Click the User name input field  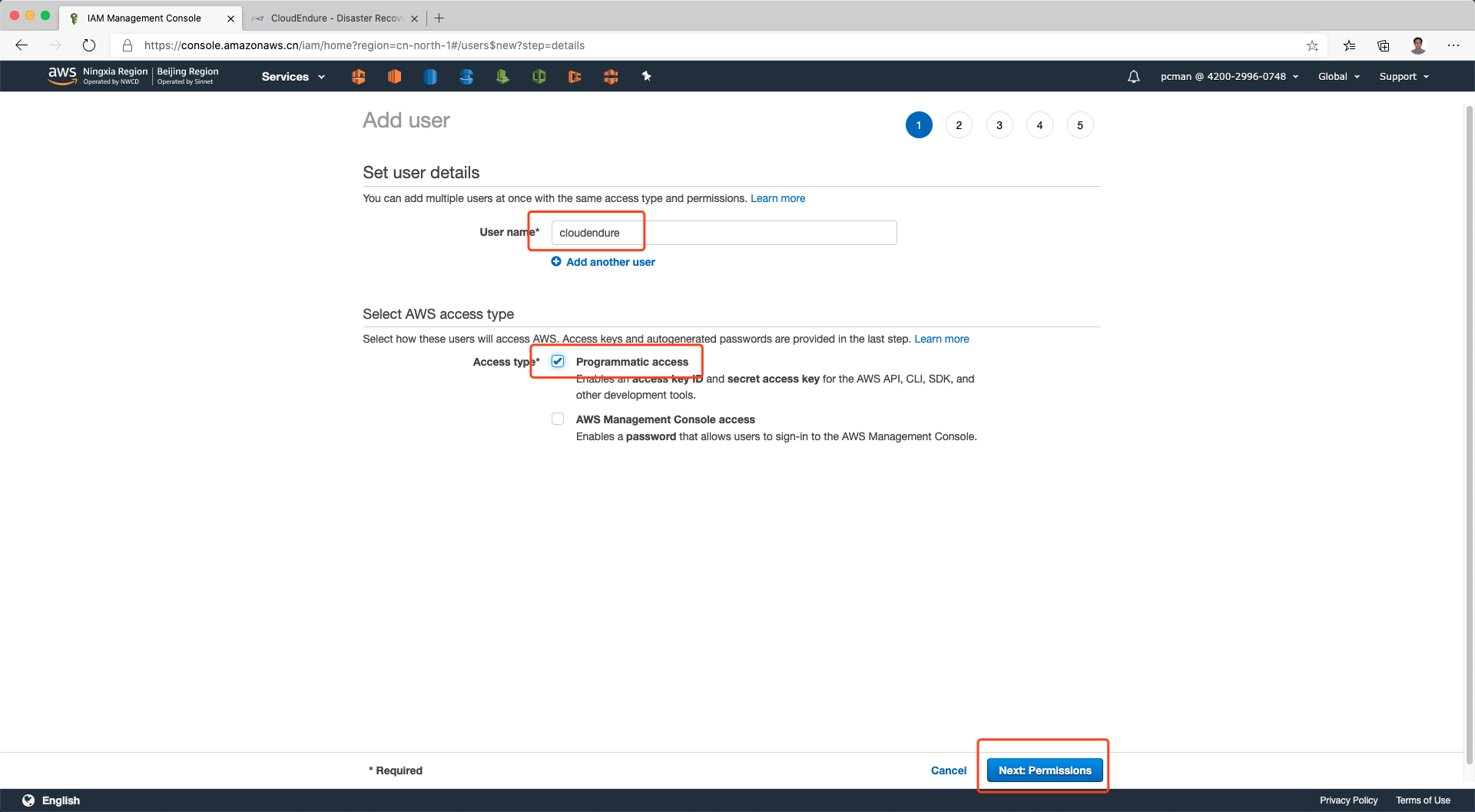tap(723, 233)
